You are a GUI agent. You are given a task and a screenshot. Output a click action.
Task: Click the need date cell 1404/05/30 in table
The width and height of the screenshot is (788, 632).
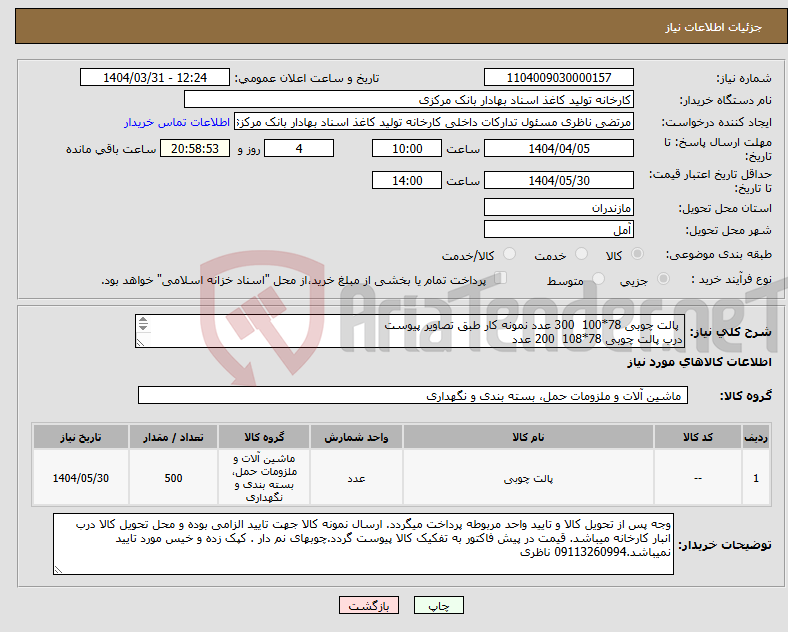(x=81, y=478)
